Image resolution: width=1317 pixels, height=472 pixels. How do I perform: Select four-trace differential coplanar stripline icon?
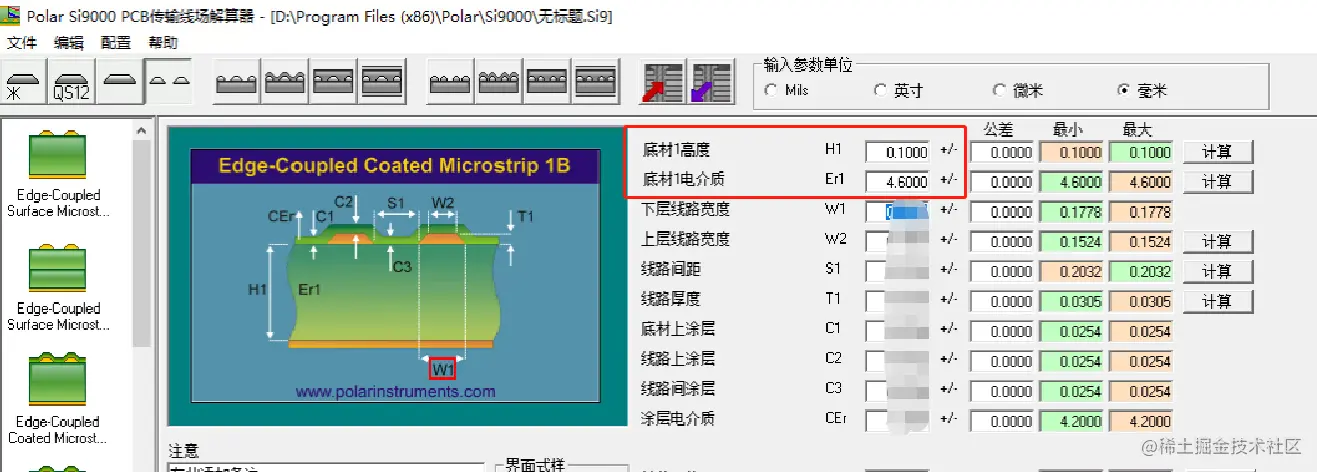pos(595,81)
